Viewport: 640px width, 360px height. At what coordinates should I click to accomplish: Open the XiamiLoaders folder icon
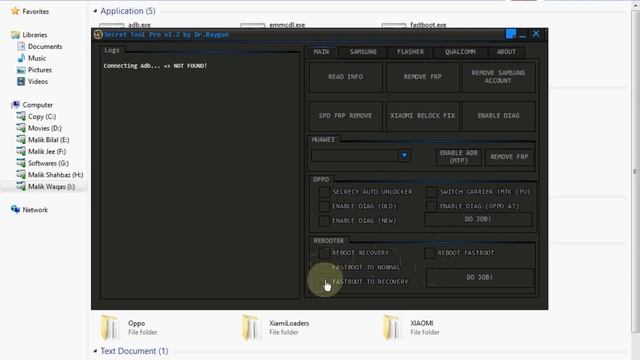[251, 327]
